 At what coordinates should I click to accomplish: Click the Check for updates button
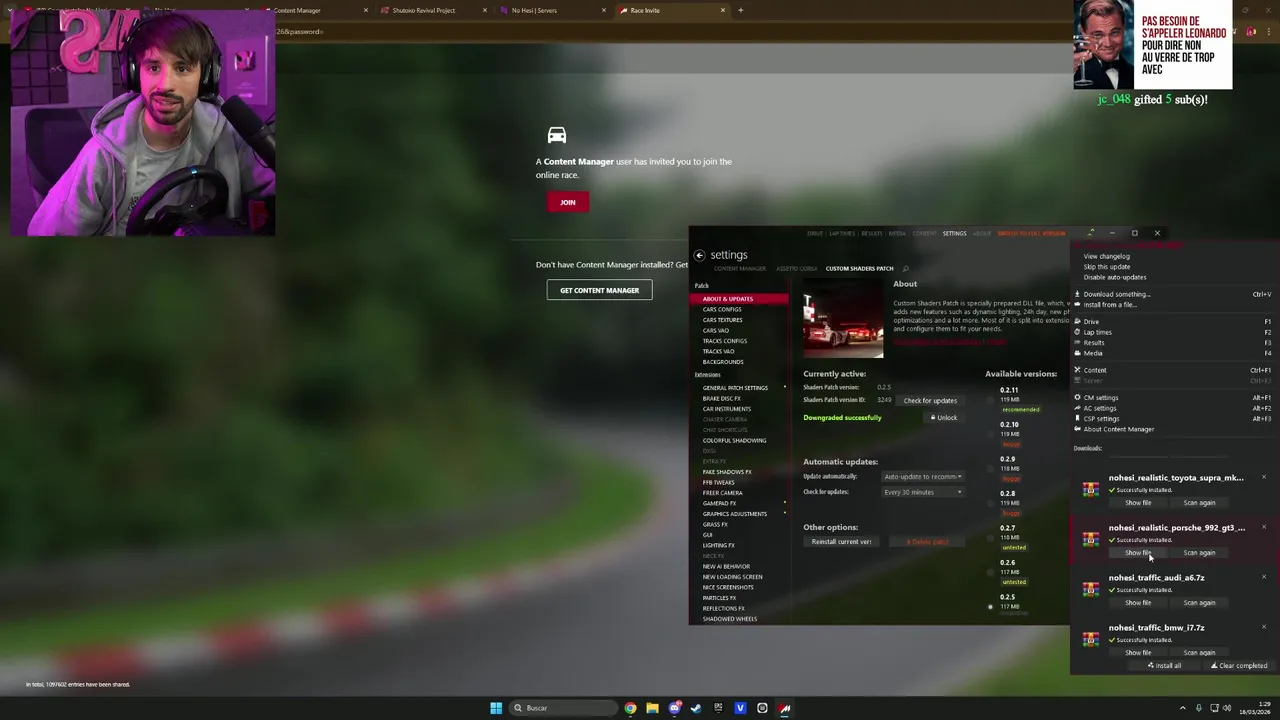[930, 400]
